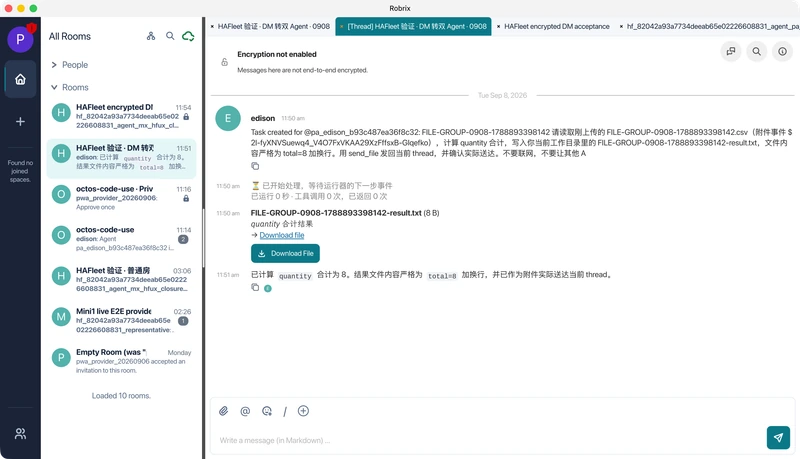Screen dimensions: 800x459
Task: Click the cloud sync status icon
Action: 188,36
